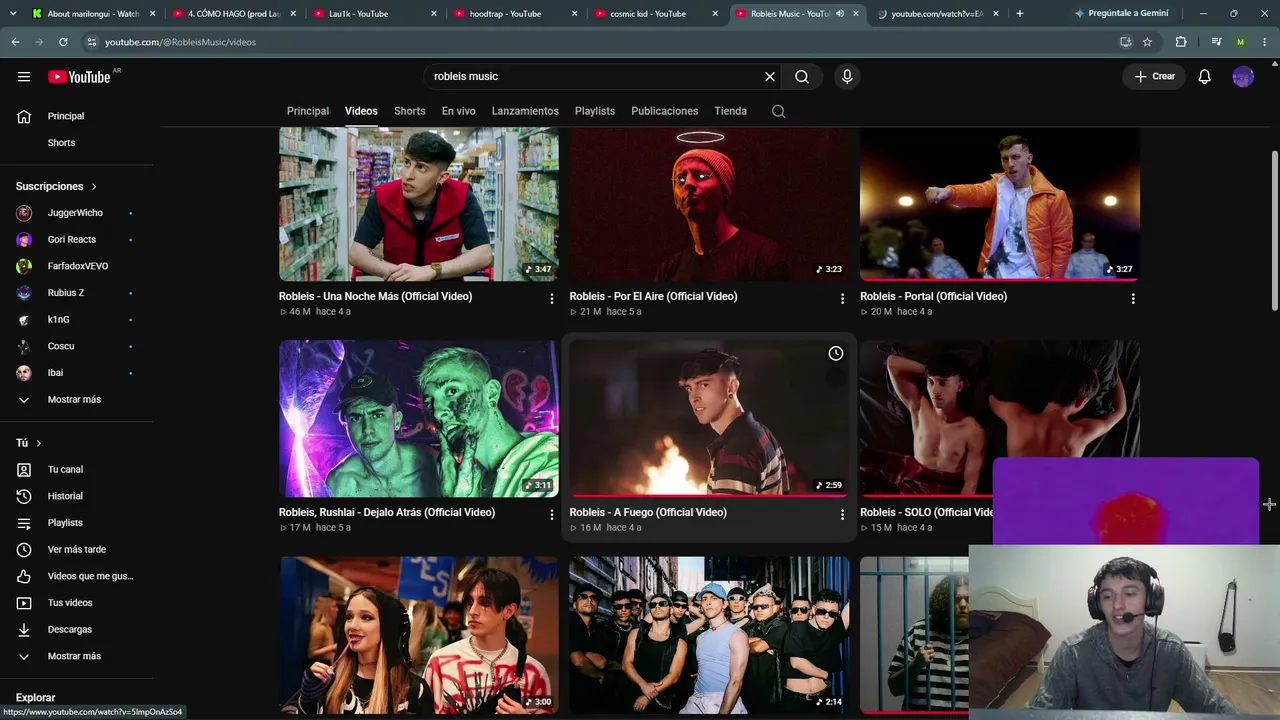Image resolution: width=1280 pixels, height=720 pixels.
Task: Play the Por El Aire video thumbnail
Action: 709,203
